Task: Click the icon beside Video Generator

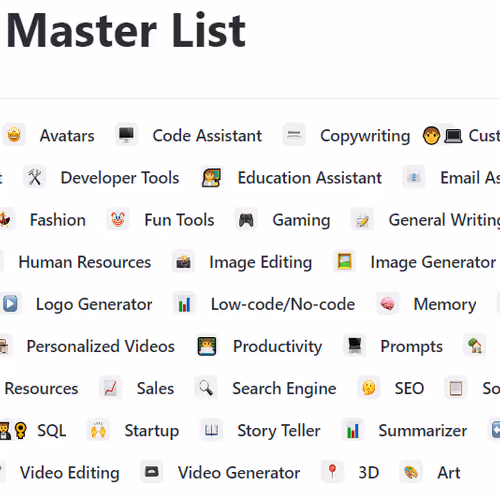Action: coord(152,472)
